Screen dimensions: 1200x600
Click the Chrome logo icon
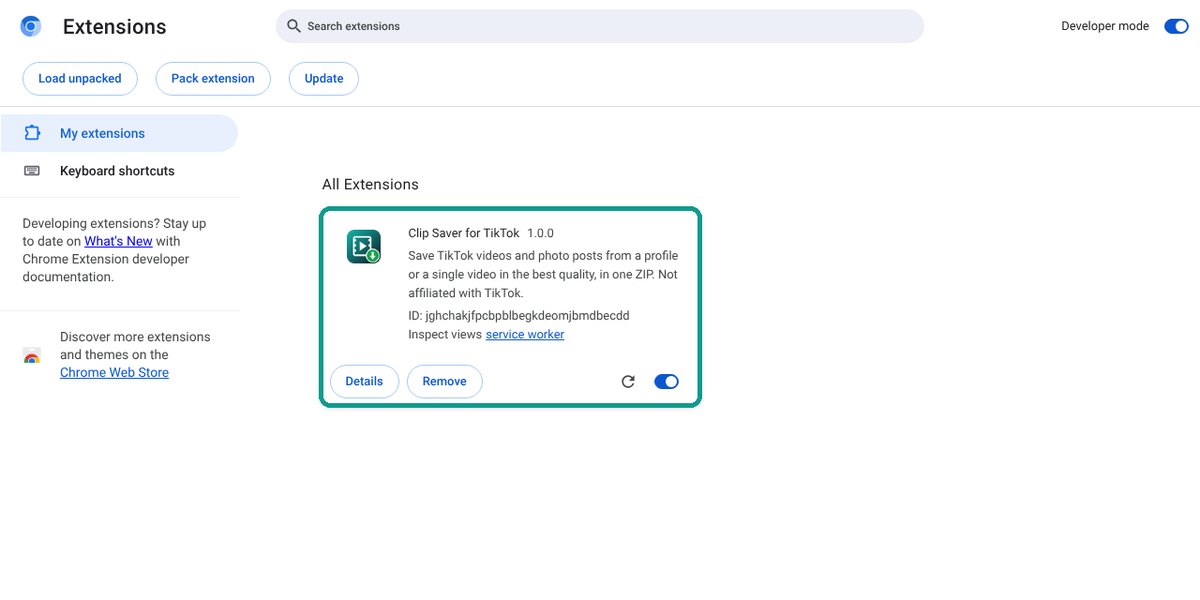[31, 26]
